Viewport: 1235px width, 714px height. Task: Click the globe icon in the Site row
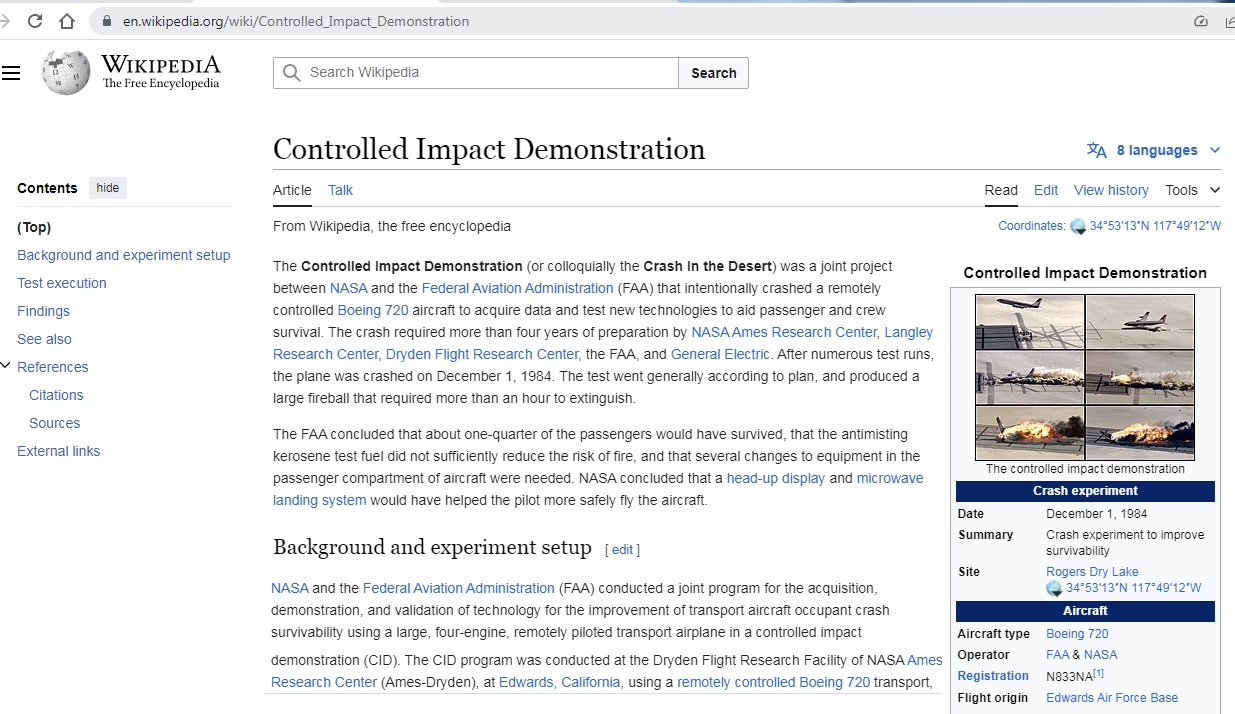(x=1054, y=588)
